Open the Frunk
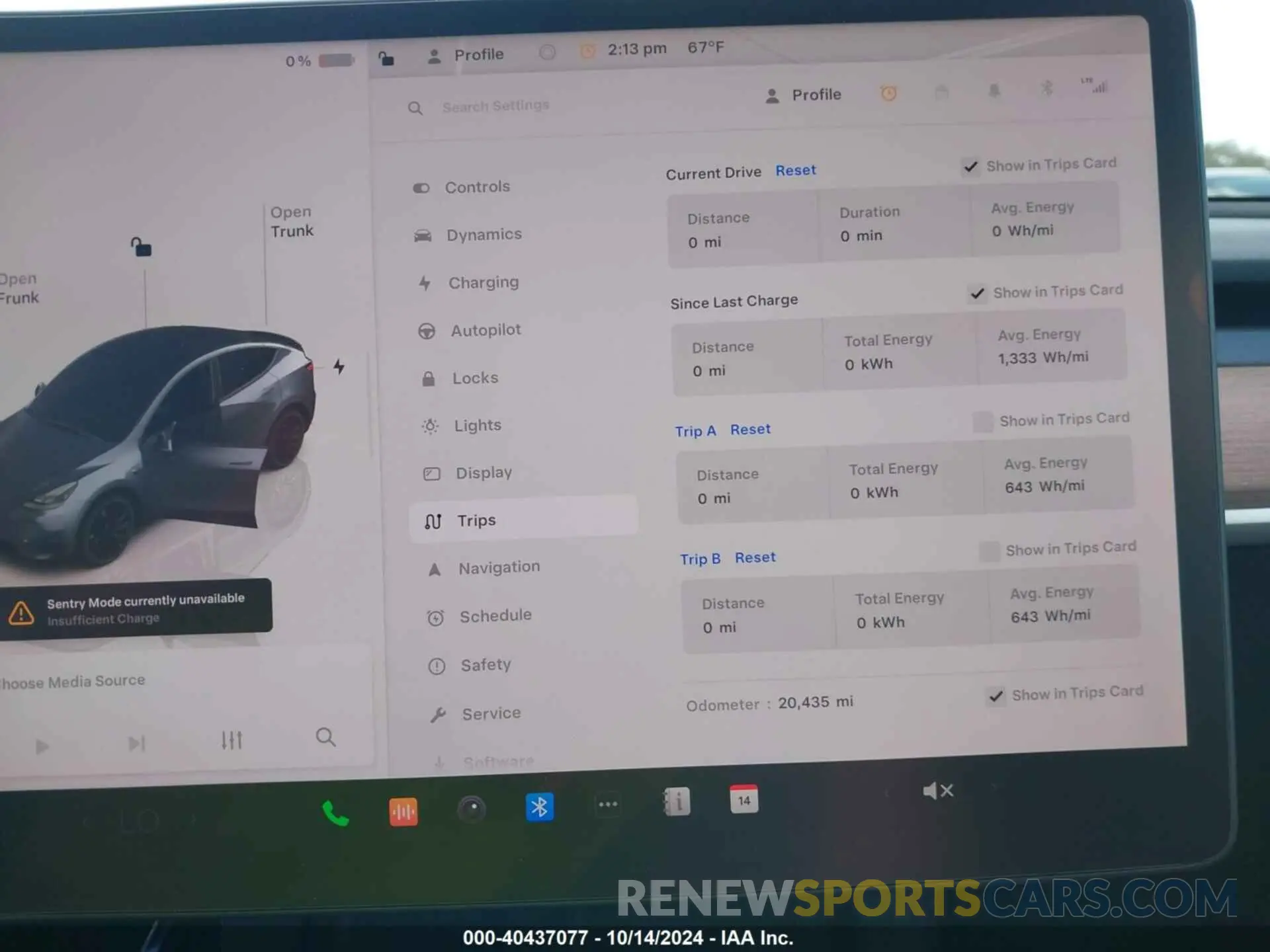 [19, 289]
